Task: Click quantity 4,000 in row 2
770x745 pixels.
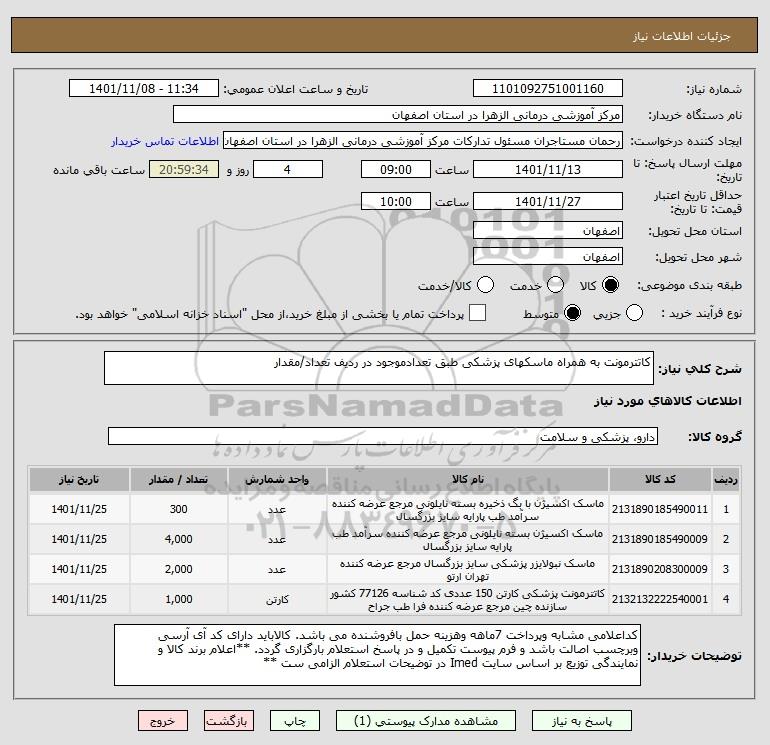Action: click(x=179, y=540)
